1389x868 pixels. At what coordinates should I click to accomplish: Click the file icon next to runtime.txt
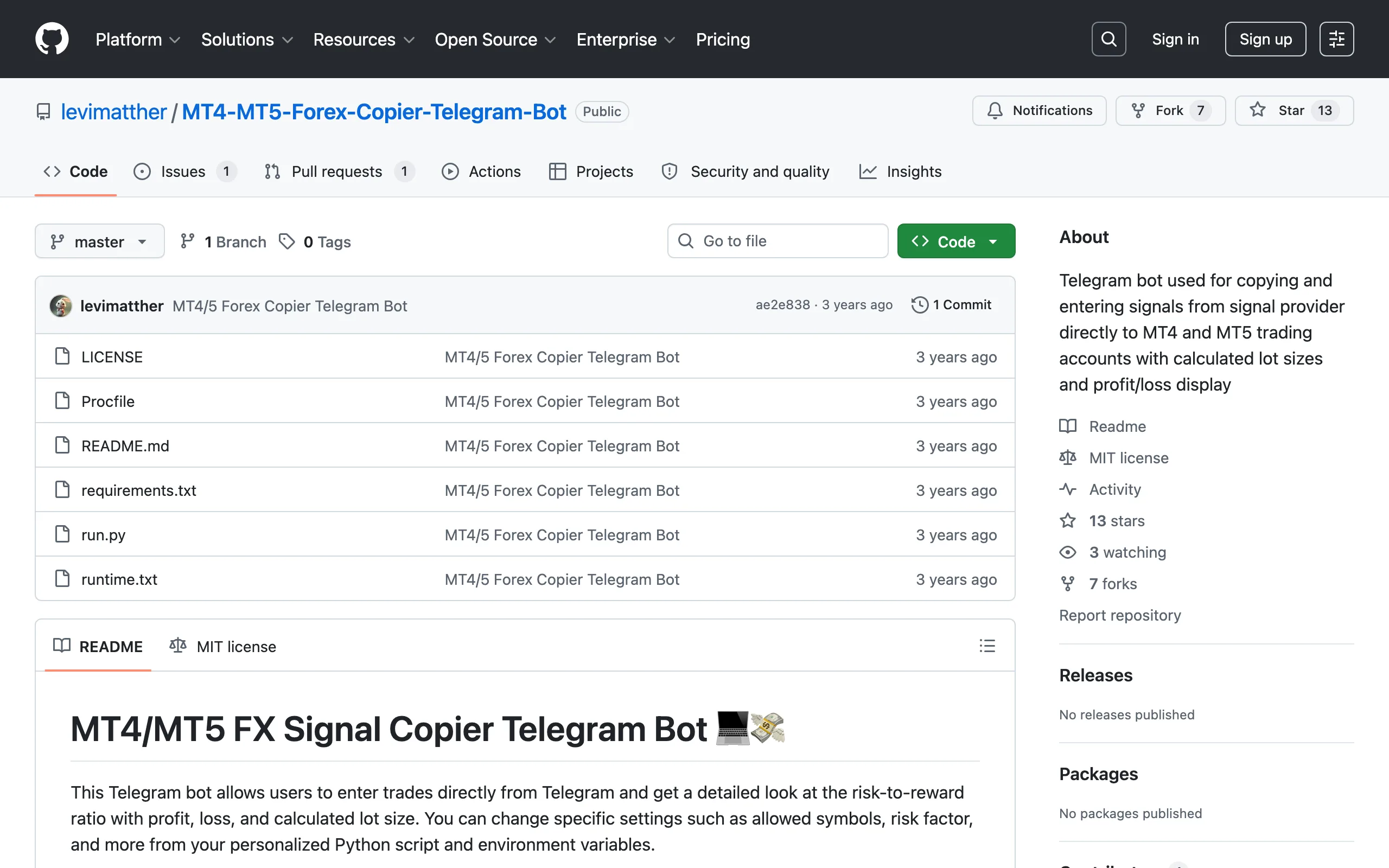(62, 579)
